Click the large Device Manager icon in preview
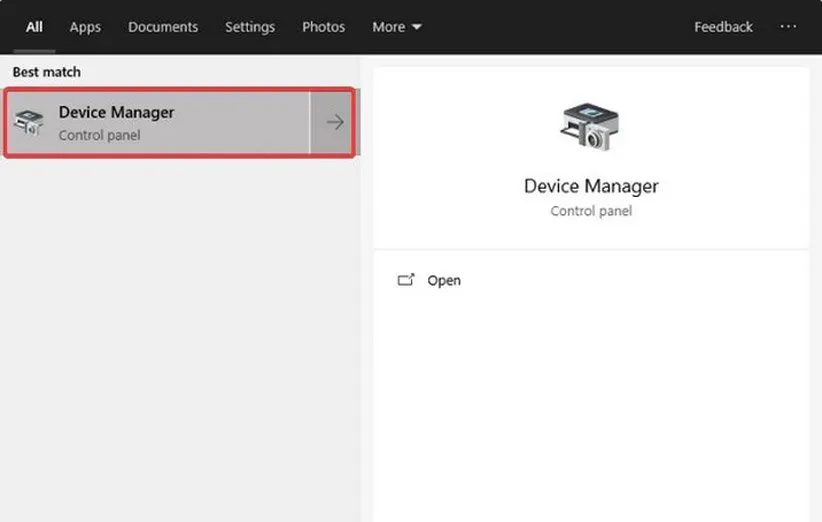822x522 pixels. 590,126
